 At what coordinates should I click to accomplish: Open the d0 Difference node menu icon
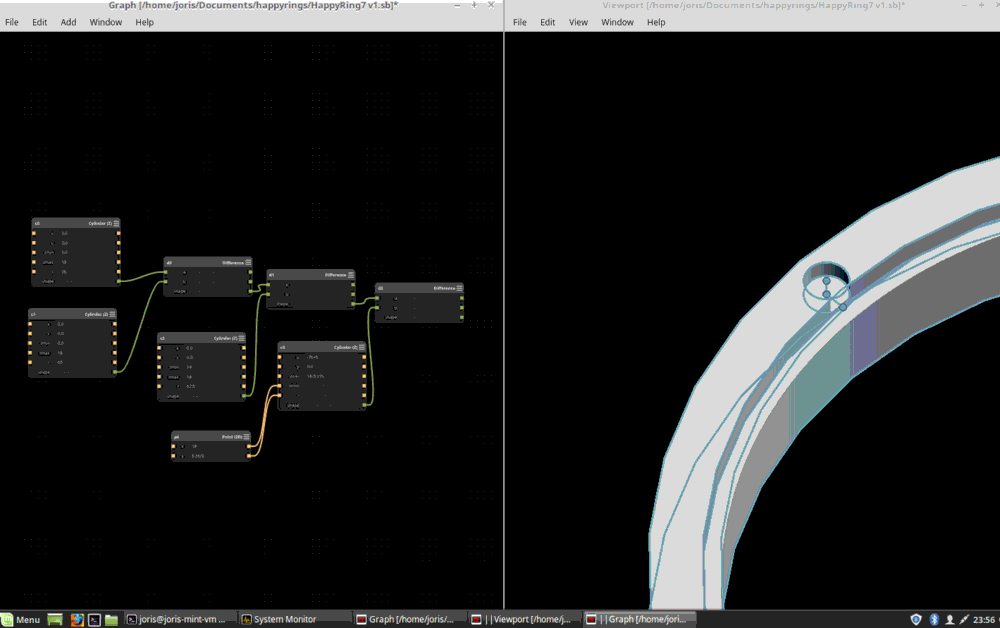248,262
